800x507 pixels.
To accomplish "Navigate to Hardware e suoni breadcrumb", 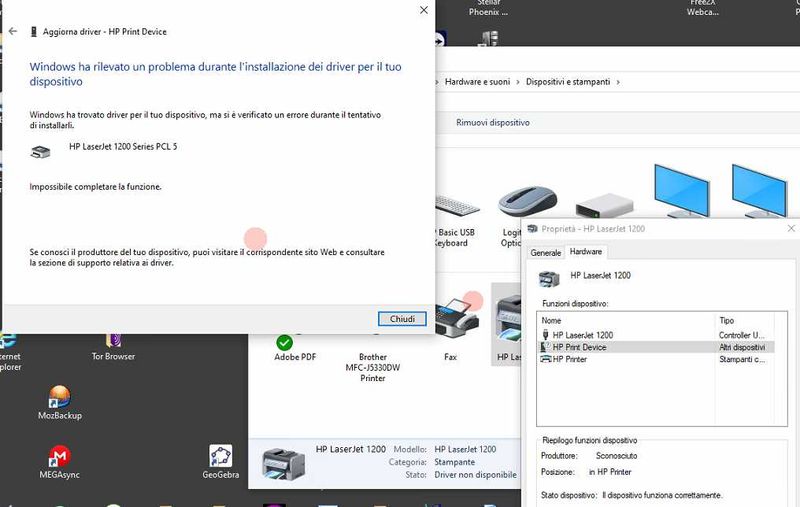I will [477, 82].
